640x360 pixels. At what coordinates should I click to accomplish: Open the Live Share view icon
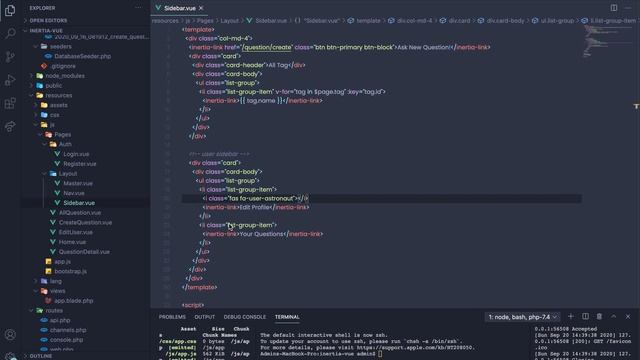click(x=10, y=126)
